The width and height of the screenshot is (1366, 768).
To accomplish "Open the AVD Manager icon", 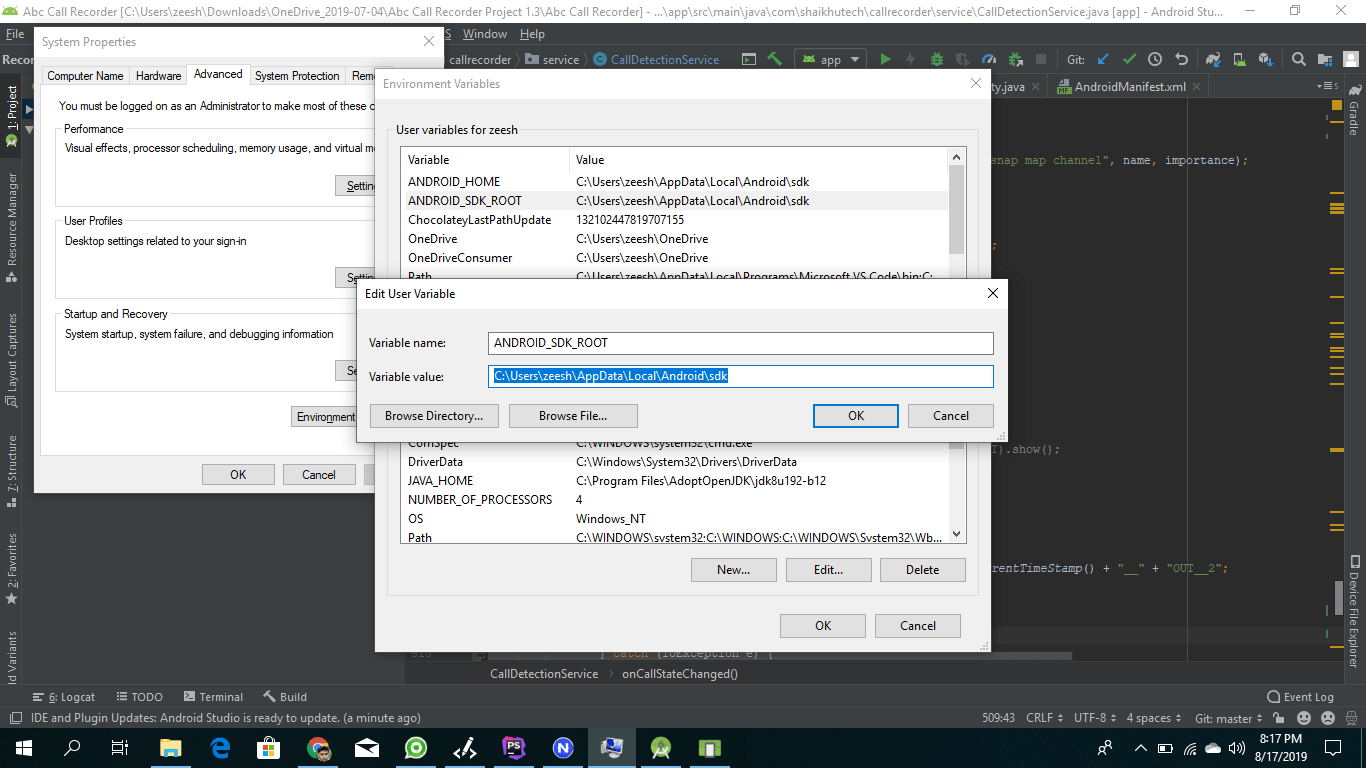I will (1239, 59).
